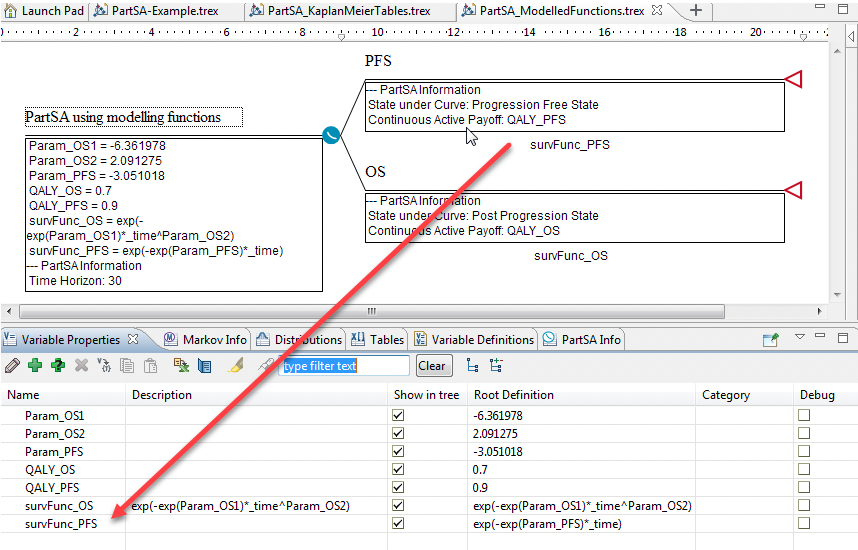Click the type filter text field
Viewport: 858px width, 550px height.
[x=344, y=366]
